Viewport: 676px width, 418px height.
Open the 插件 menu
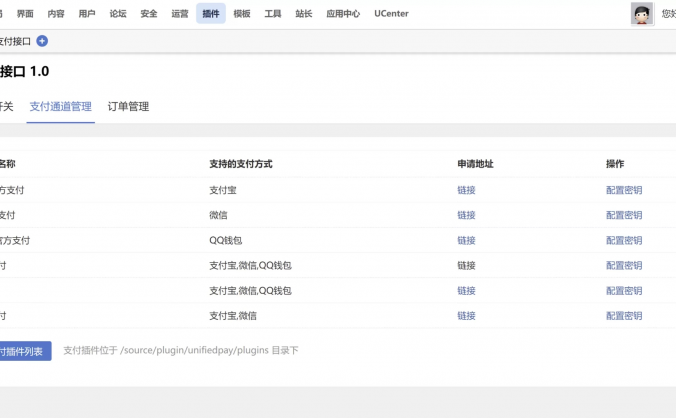point(211,14)
